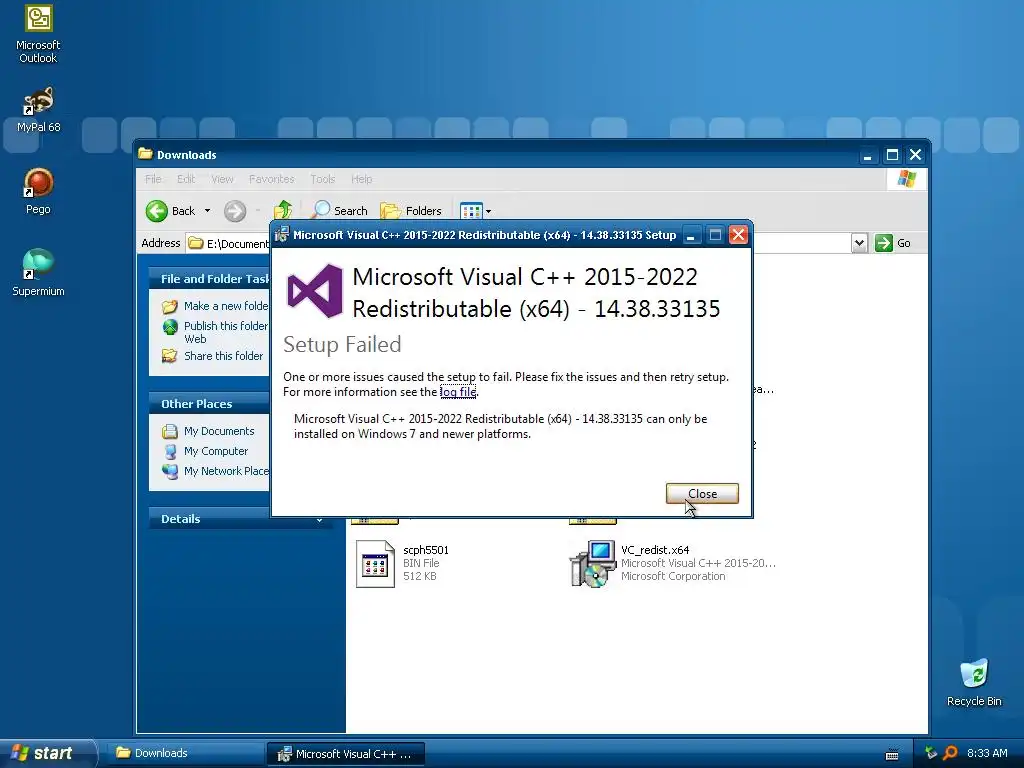Open My Network Places link

(216, 471)
